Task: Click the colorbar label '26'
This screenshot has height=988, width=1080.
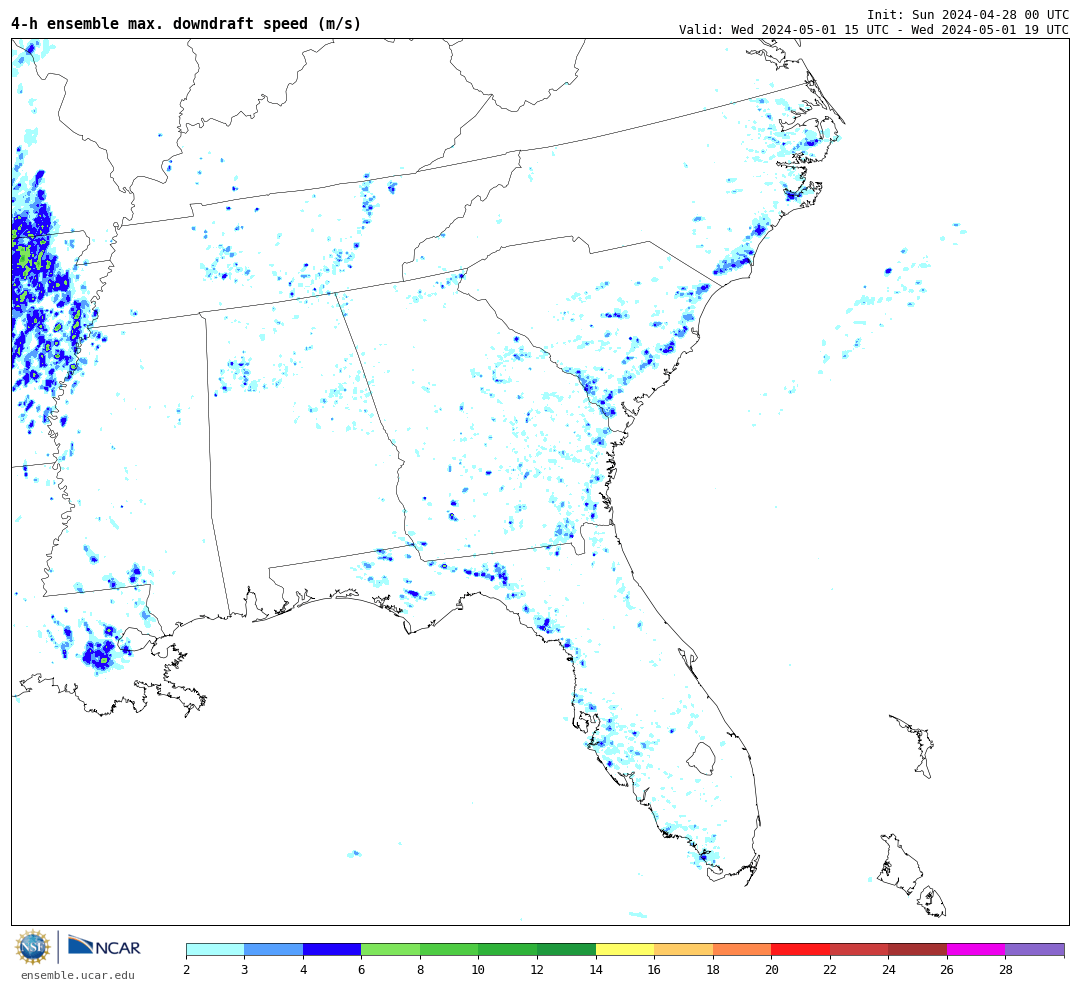Action: tap(947, 969)
